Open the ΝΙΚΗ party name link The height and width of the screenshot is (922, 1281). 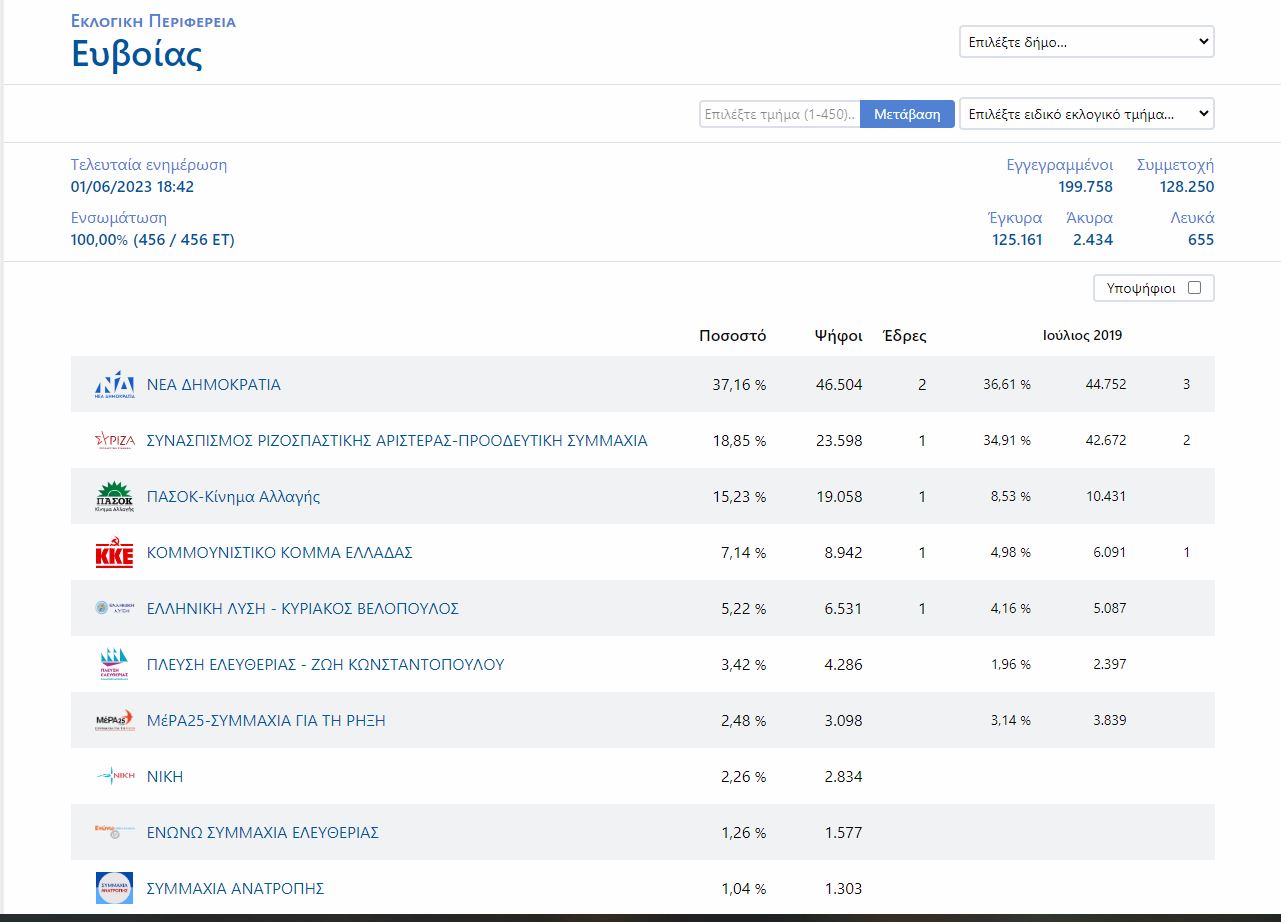(x=165, y=777)
